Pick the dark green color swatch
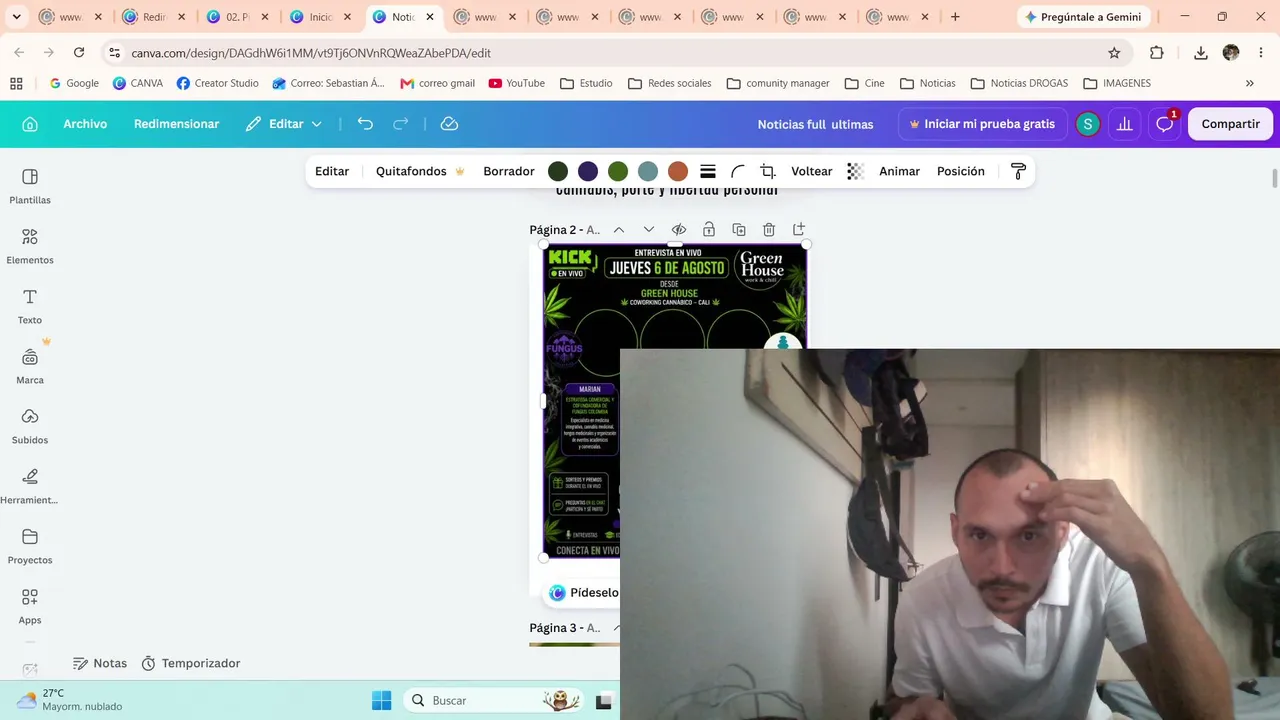1280x720 pixels. 558,171
